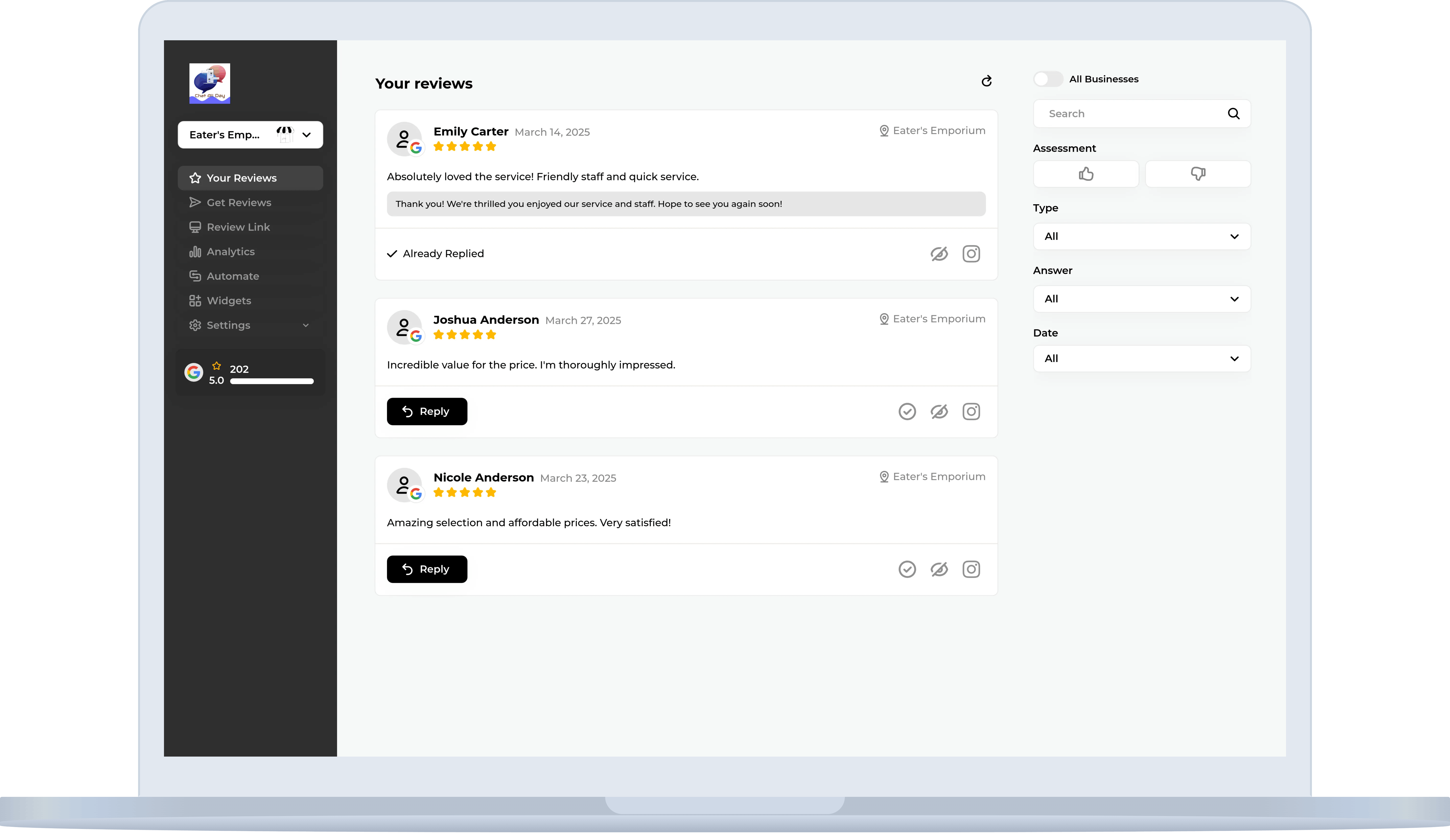This screenshot has height=840, width=1450.
Task: Share Emily Carter's review to Instagram
Action: [x=971, y=254]
